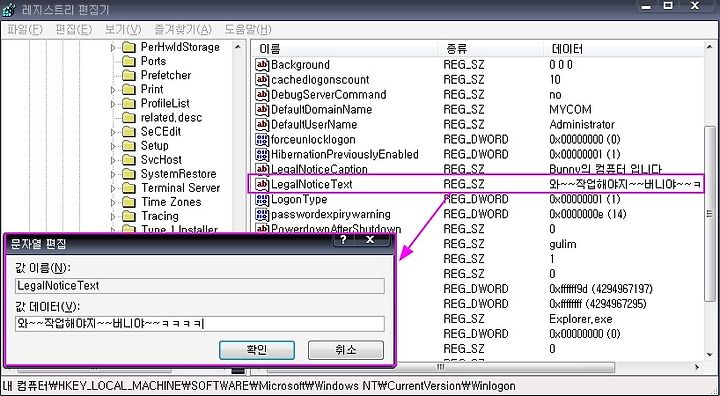
Task: Click the DefaultUserName value icon
Action: point(262,124)
